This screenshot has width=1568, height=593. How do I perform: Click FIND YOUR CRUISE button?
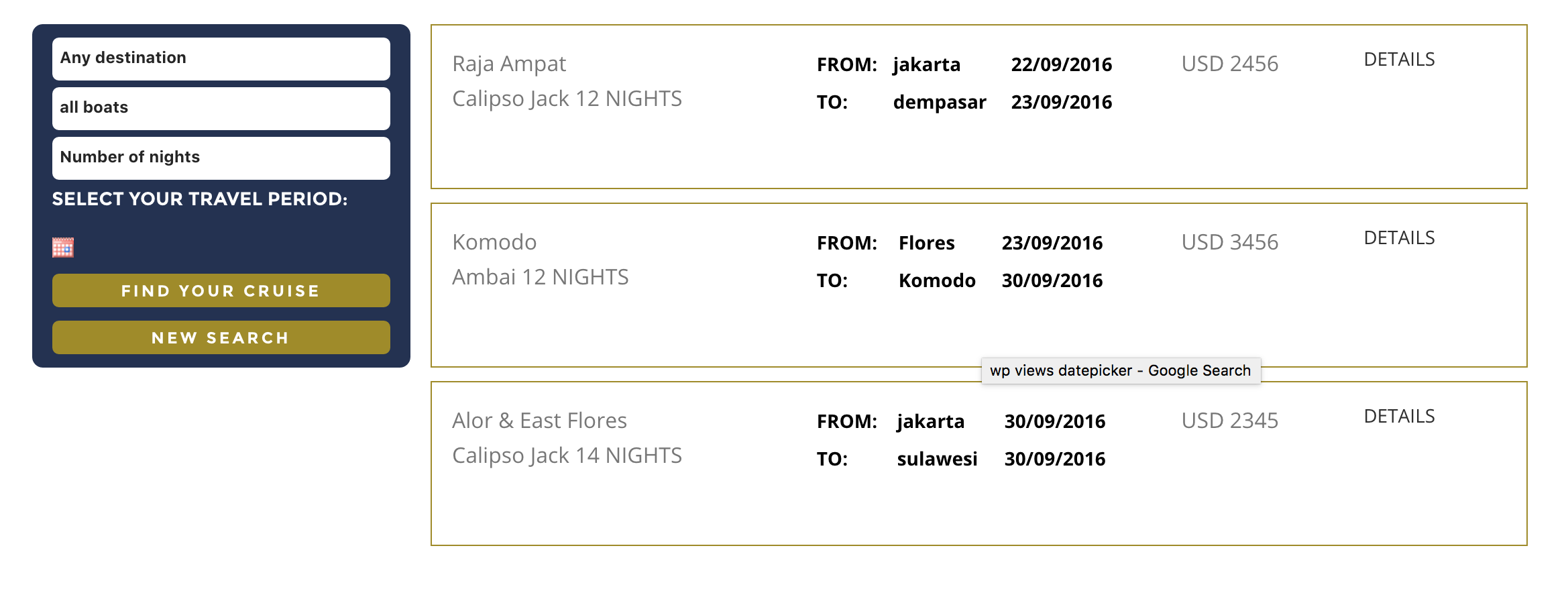pos(220,290)
